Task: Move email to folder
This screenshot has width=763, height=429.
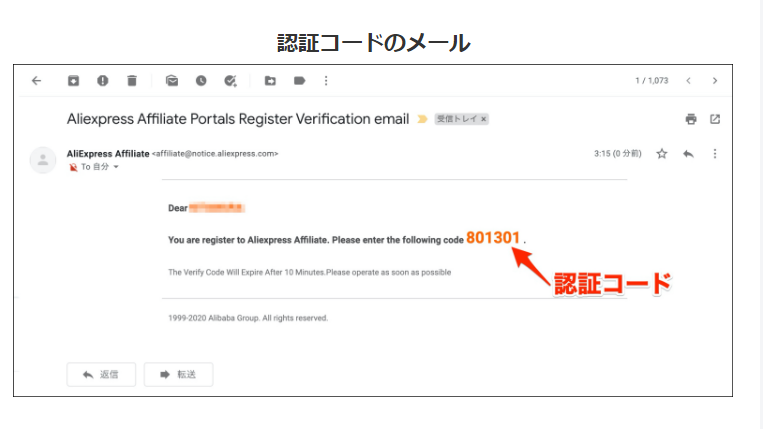Action: point(270,81)
